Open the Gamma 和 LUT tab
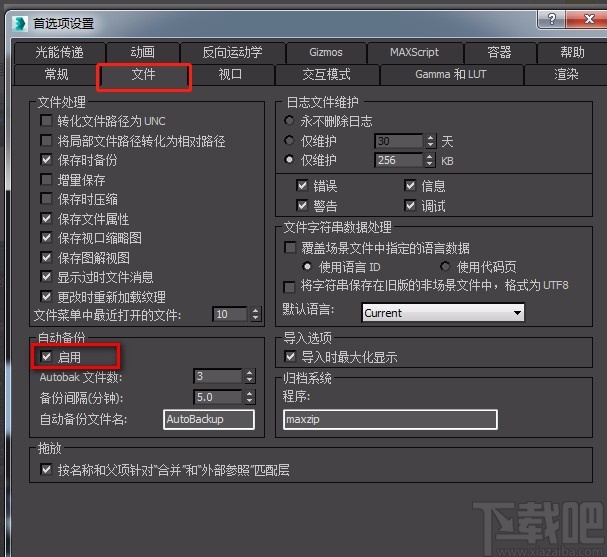This screenshot has height=557, width=607. point(451,74)
